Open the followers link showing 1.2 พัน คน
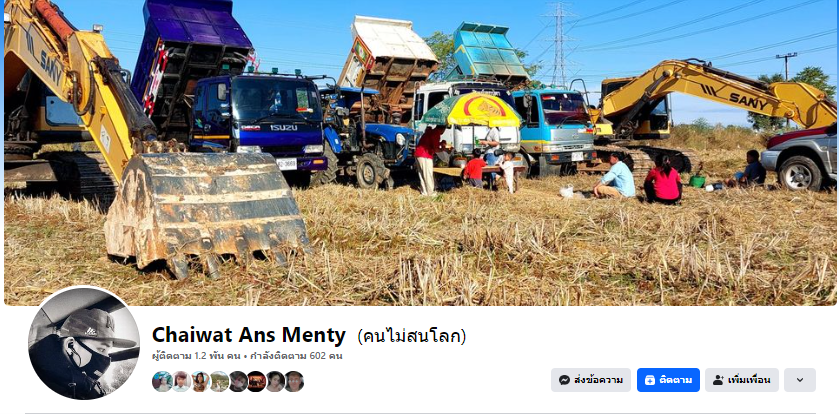Viewport: 839px width, 414px height. click(x=195, y=356)
